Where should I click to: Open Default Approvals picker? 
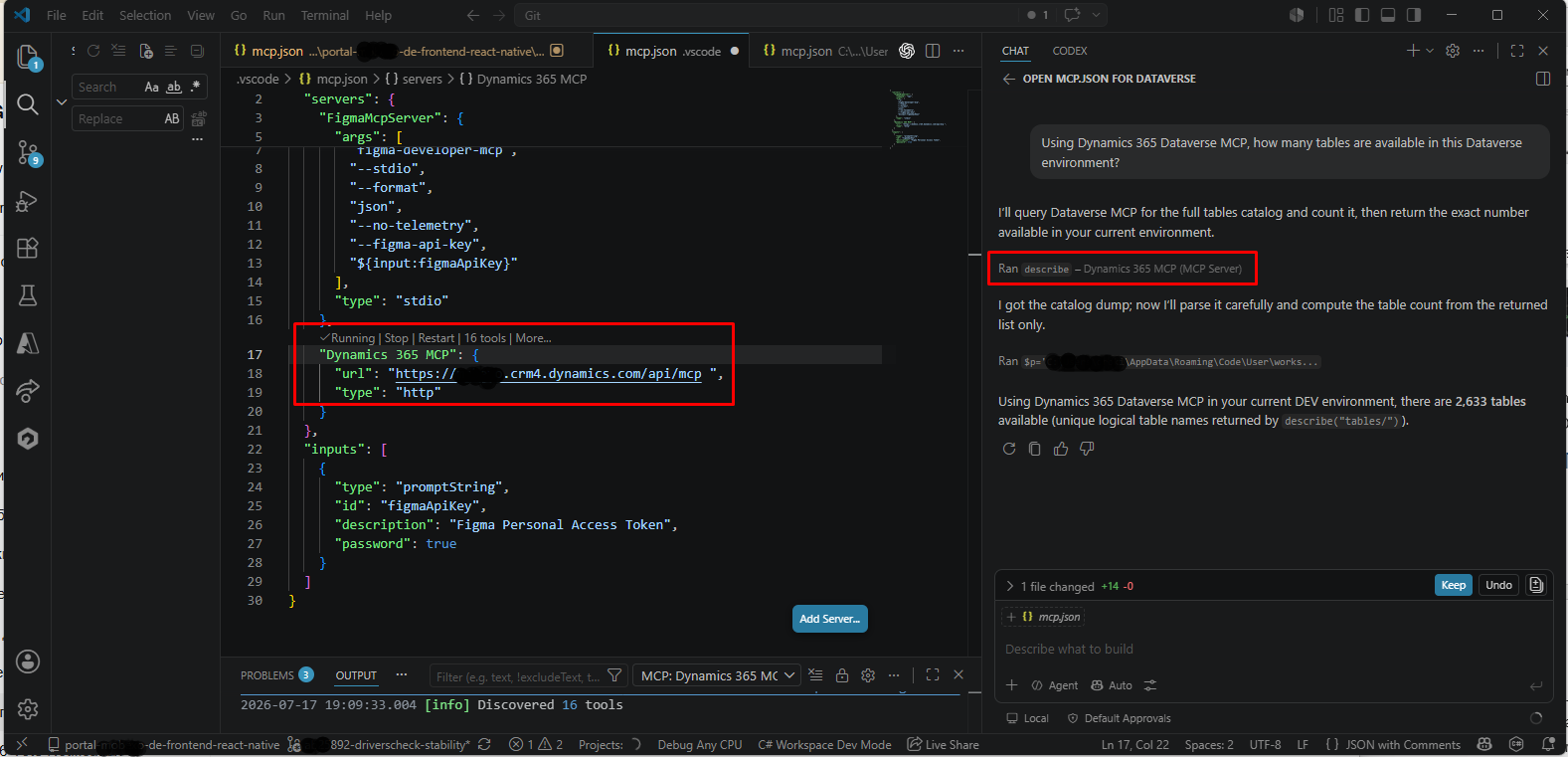pyautogui.click(x=1119, y=718)
